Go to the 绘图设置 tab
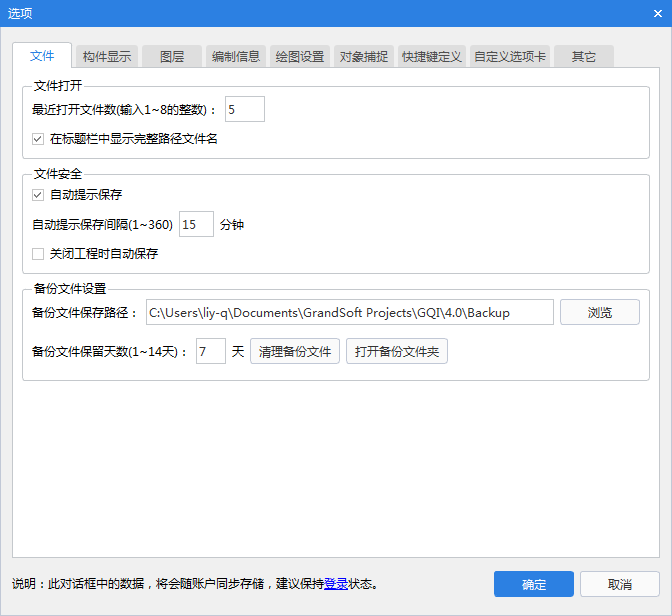The height and width of the screenshot is (616, 672). coord(300,57)
